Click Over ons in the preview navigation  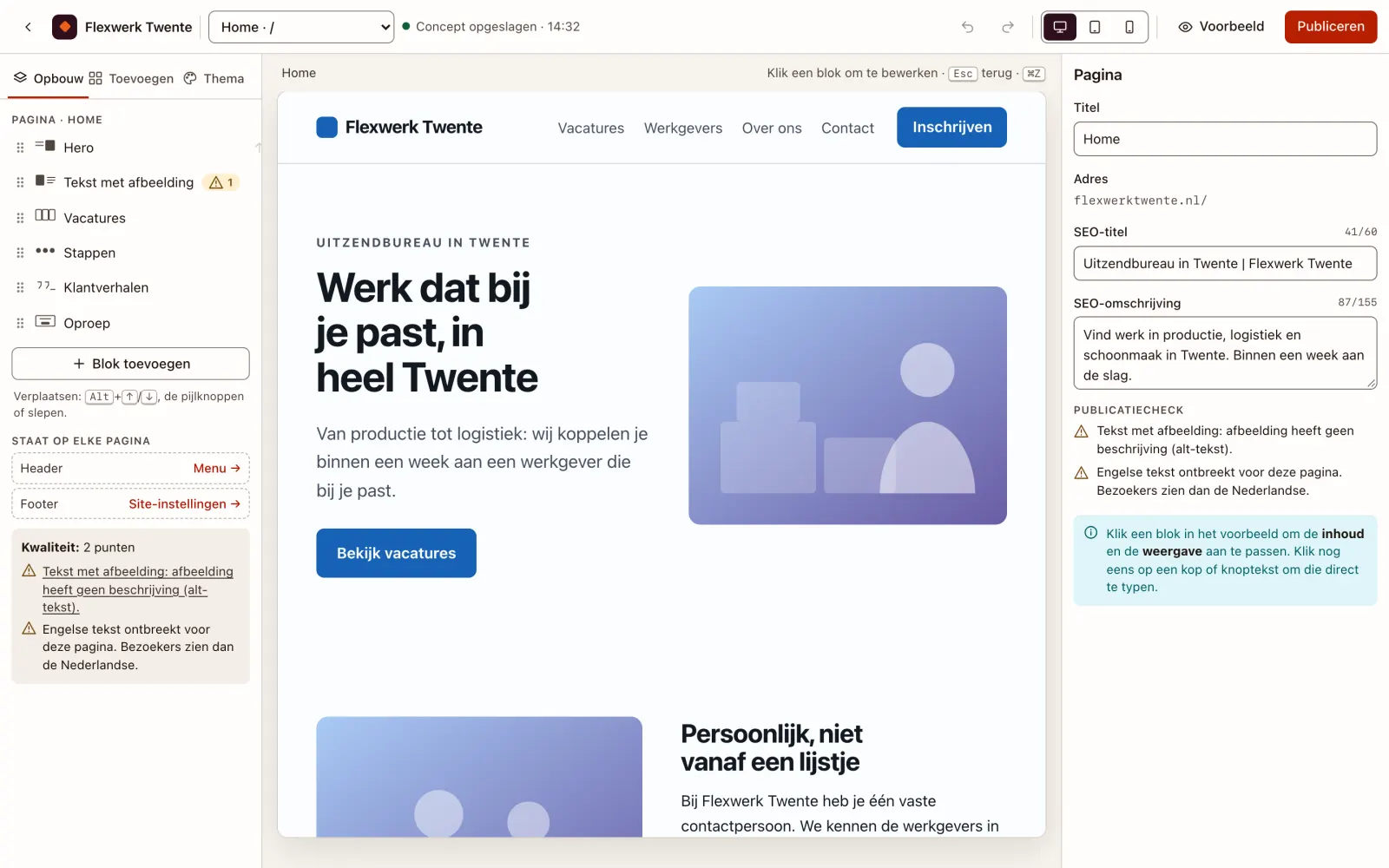(x=772, y=128)
